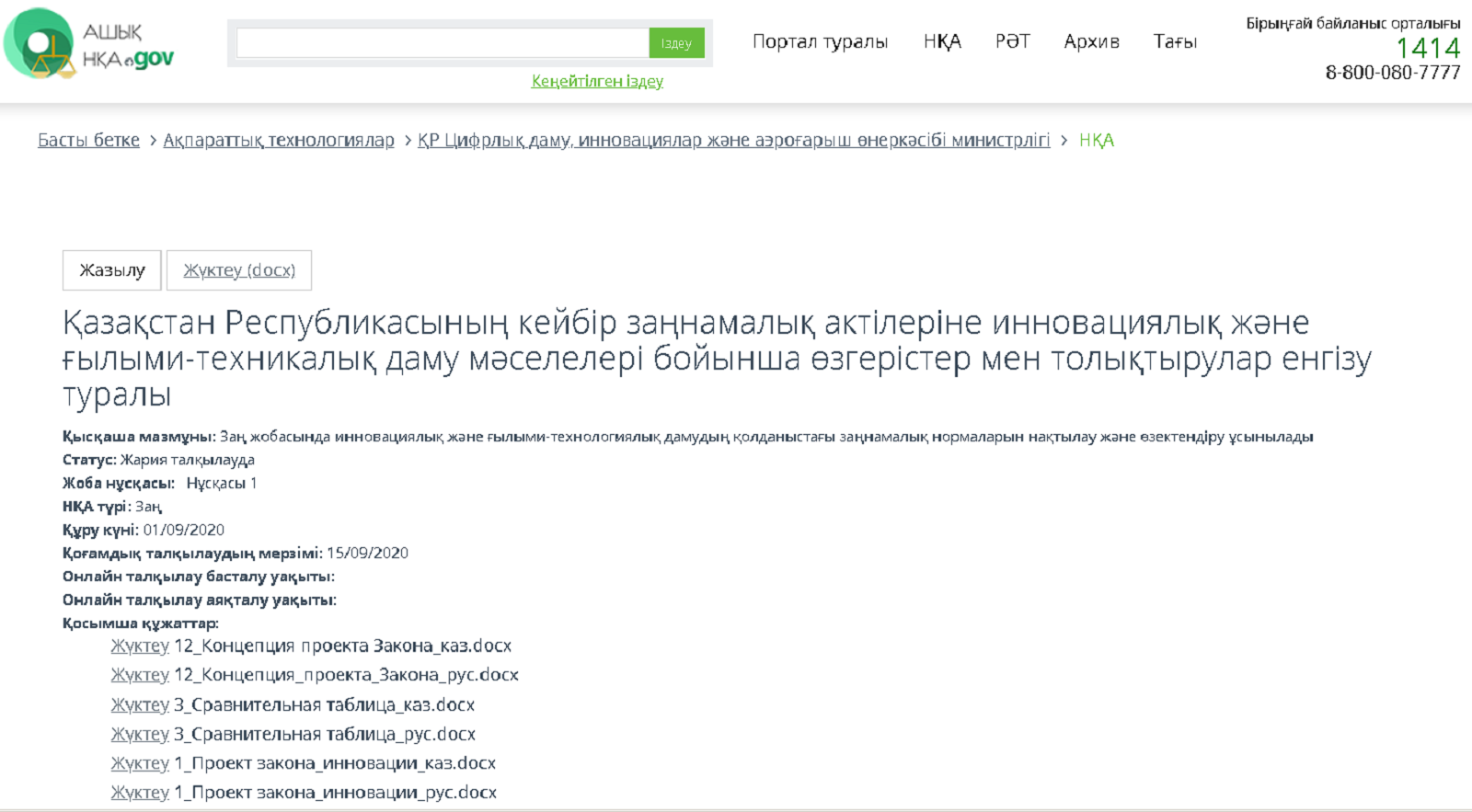Open the Кеңейтілген іздеу advanced search link
Image resolution: width=1472 pixels, height=812 pixels.
[x=597, y=81]
